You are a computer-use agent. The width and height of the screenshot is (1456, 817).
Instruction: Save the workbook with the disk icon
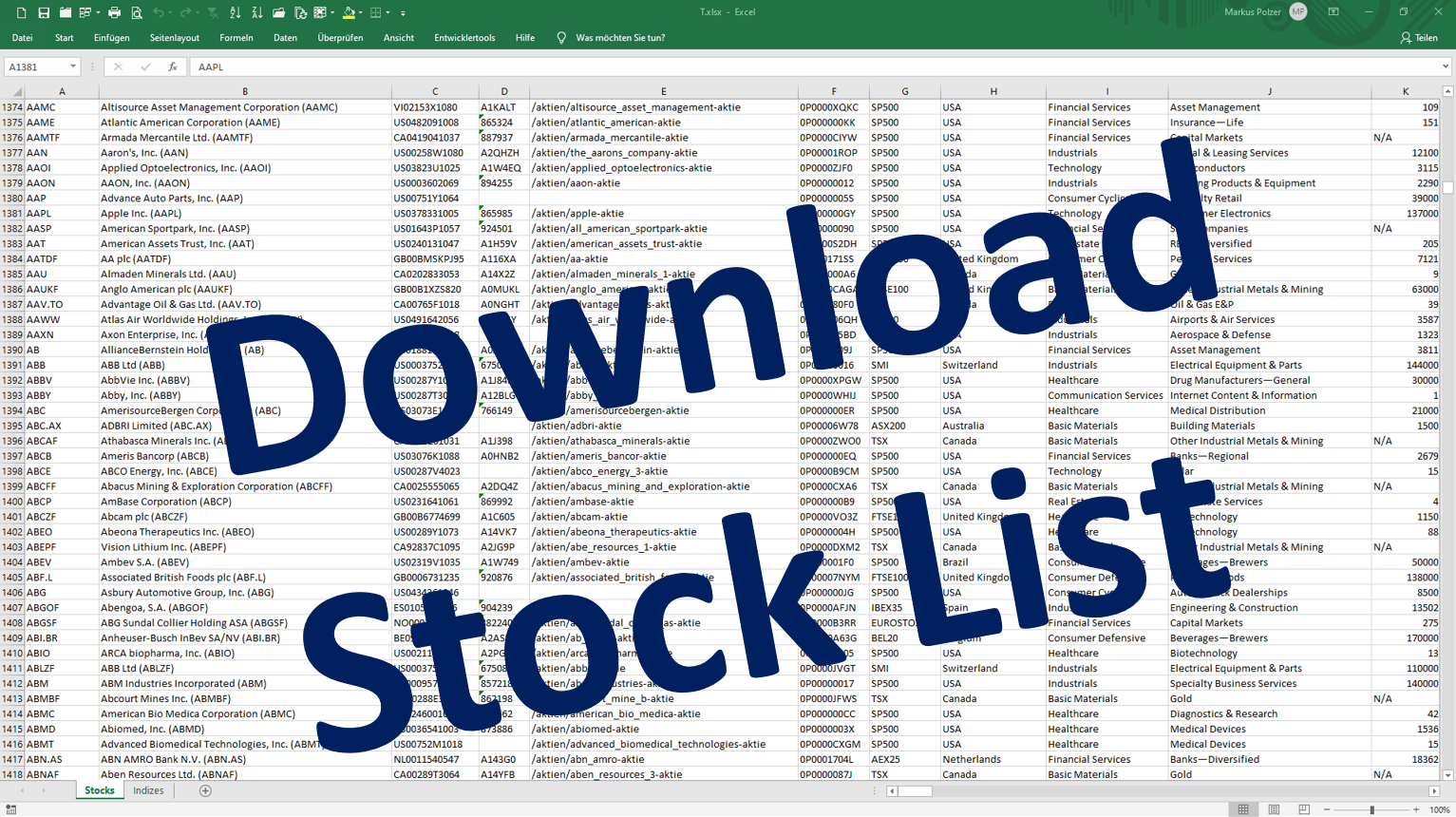44,12
